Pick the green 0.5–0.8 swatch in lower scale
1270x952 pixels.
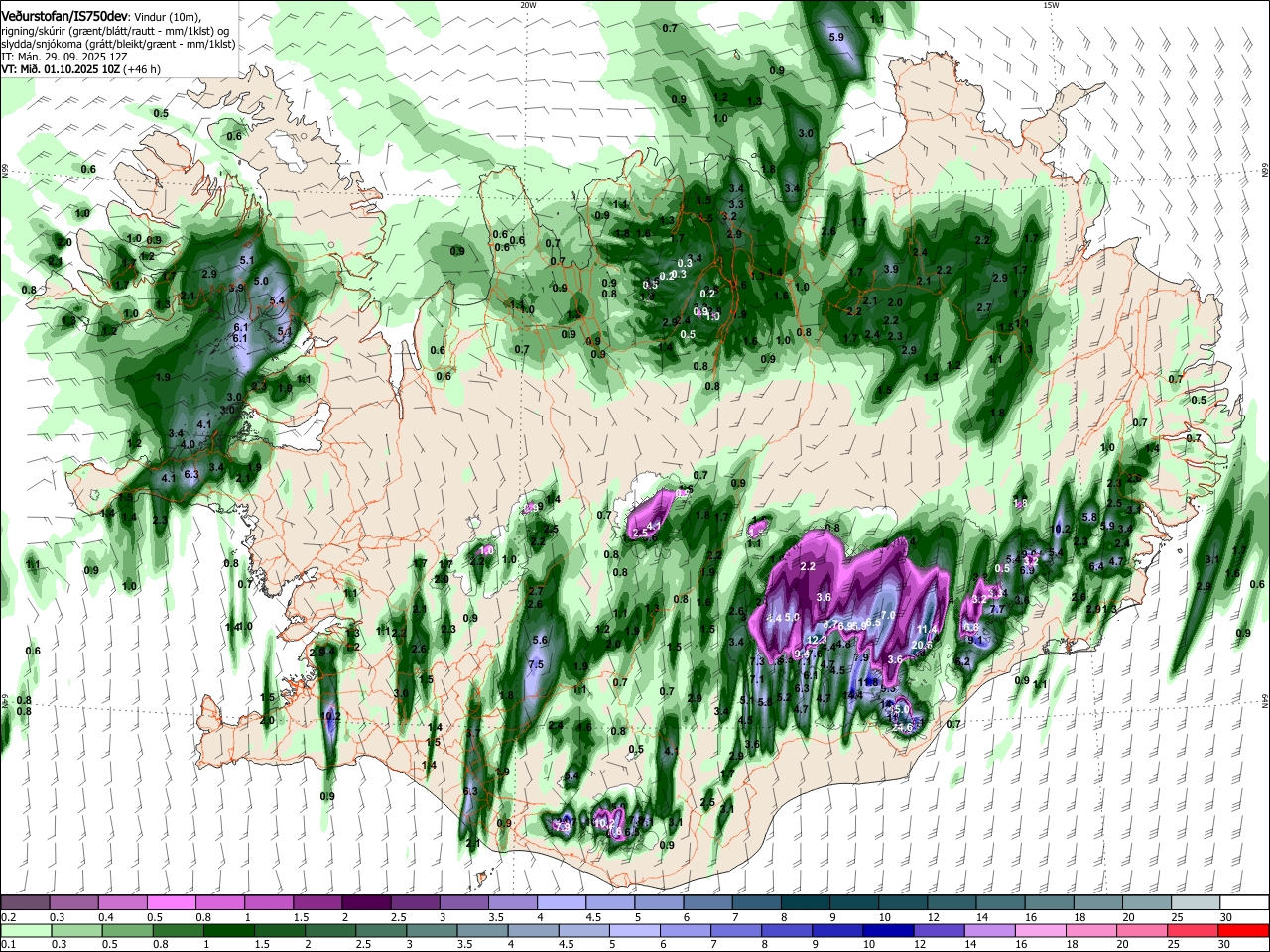(x=128, y=932)
